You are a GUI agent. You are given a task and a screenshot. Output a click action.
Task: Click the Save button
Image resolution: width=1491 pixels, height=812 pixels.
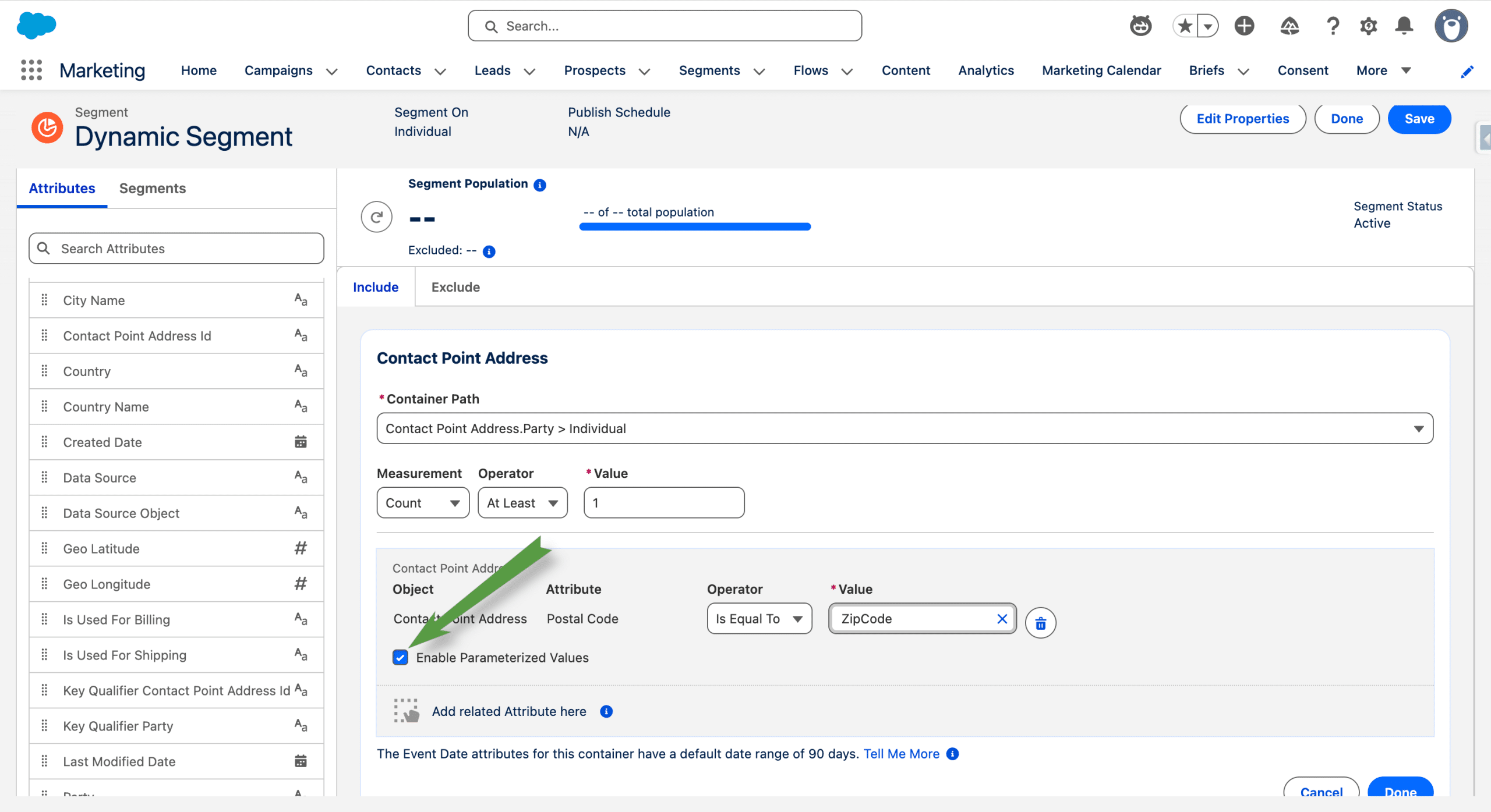pyautogui.click(x=1419, y=119)
